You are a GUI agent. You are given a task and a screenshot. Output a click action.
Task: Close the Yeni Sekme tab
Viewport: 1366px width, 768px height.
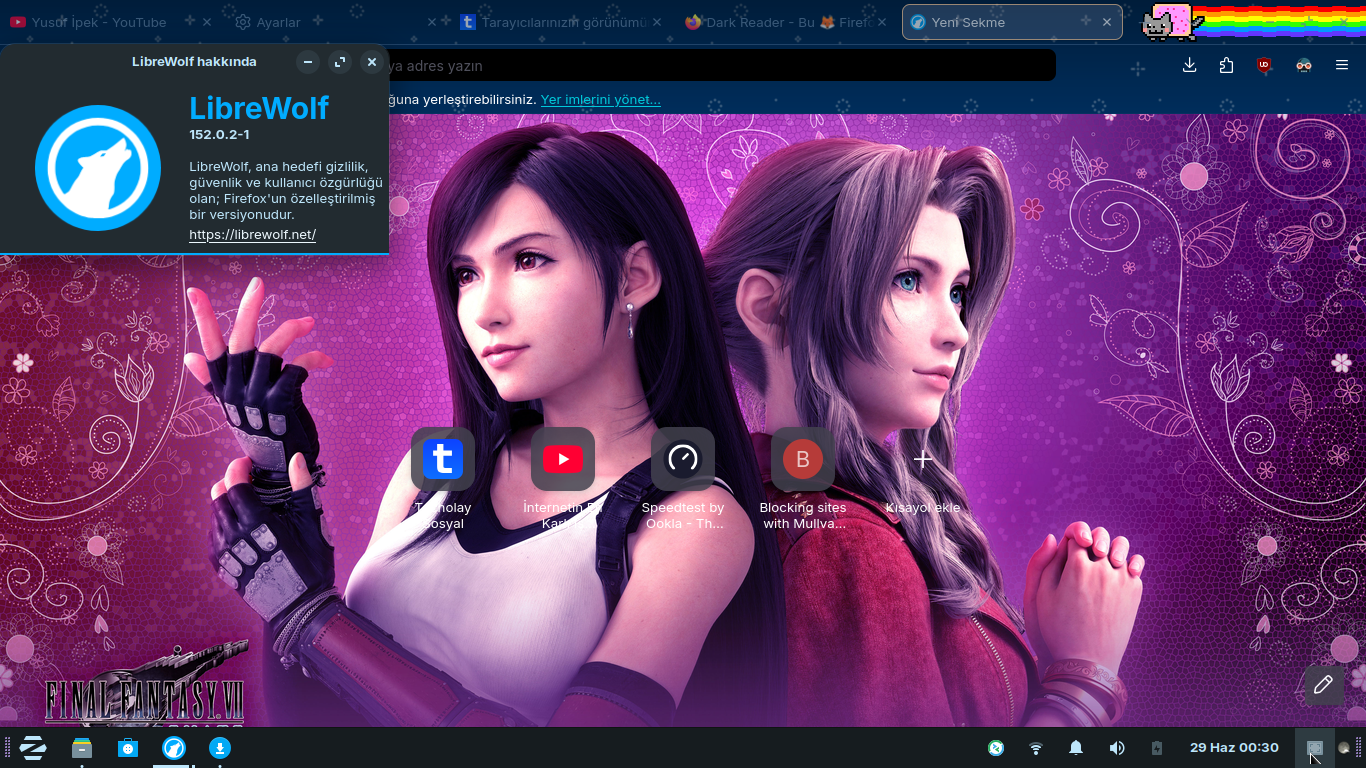coord(1107,22)
